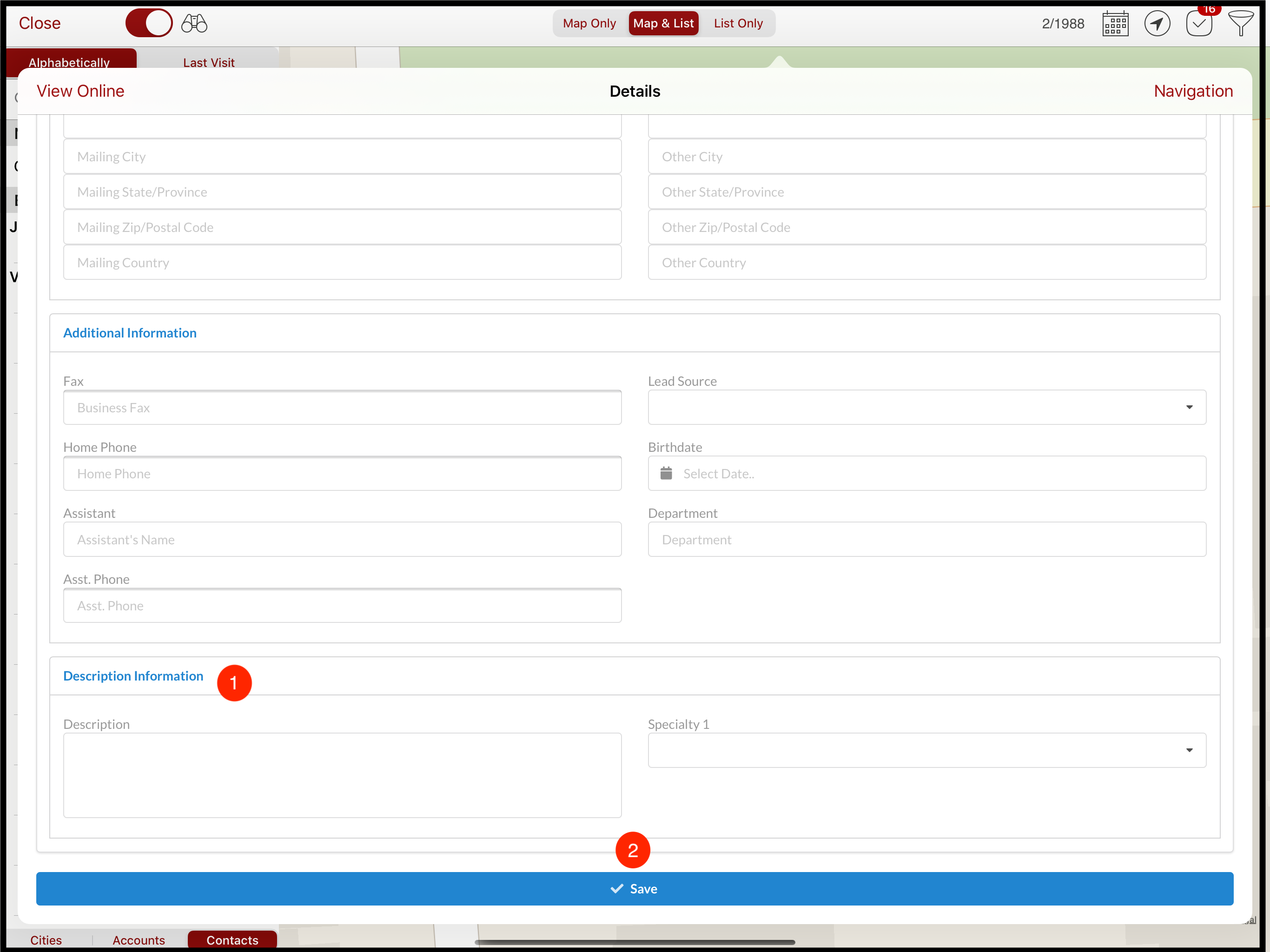The width and height of the screenshot is (1270, 952).
Task: Tap Navigation in the Details header
Action: click(x=1193, y=91)
